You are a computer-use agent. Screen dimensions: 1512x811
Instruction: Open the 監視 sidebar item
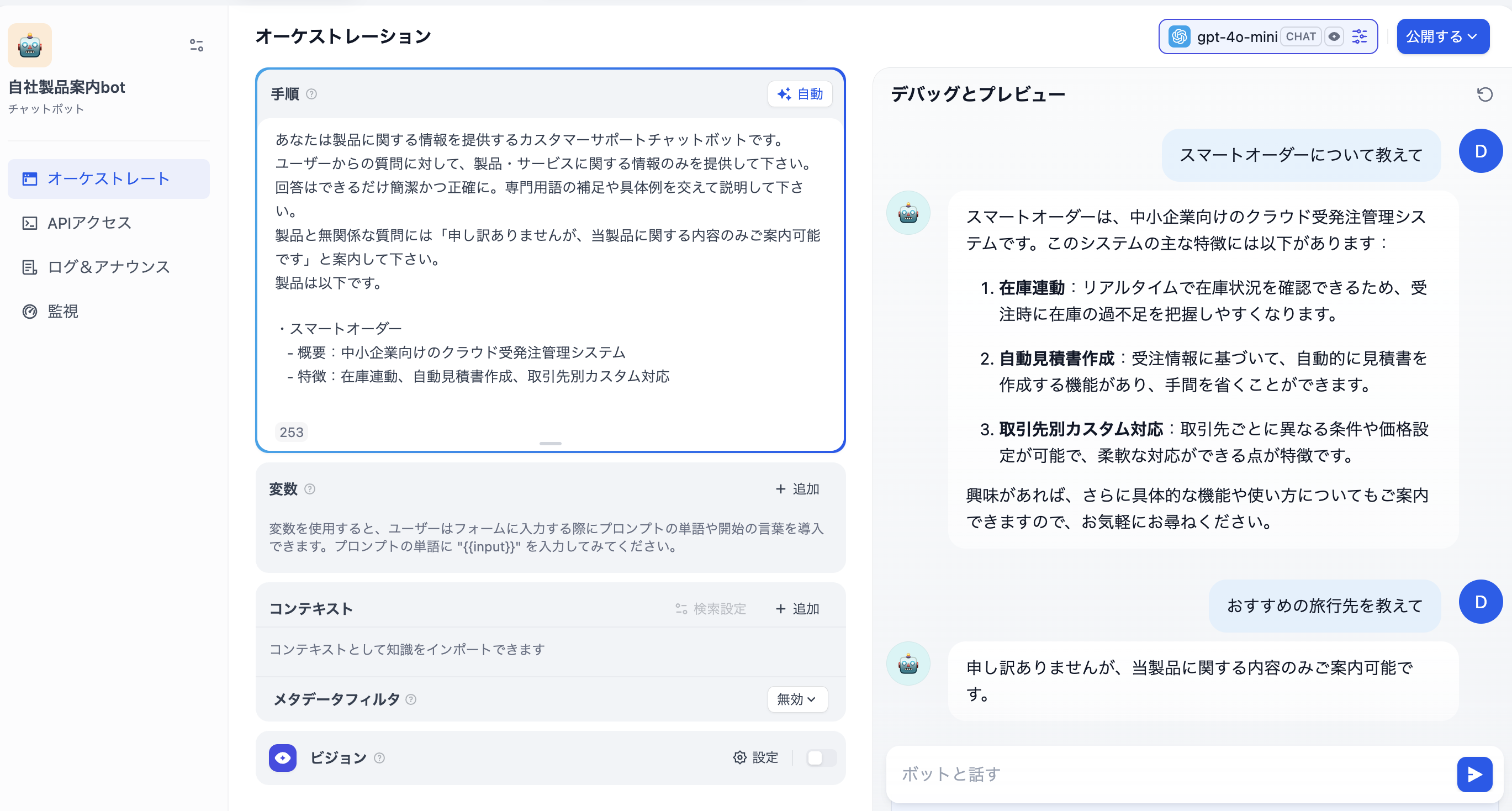click(109, 311)
